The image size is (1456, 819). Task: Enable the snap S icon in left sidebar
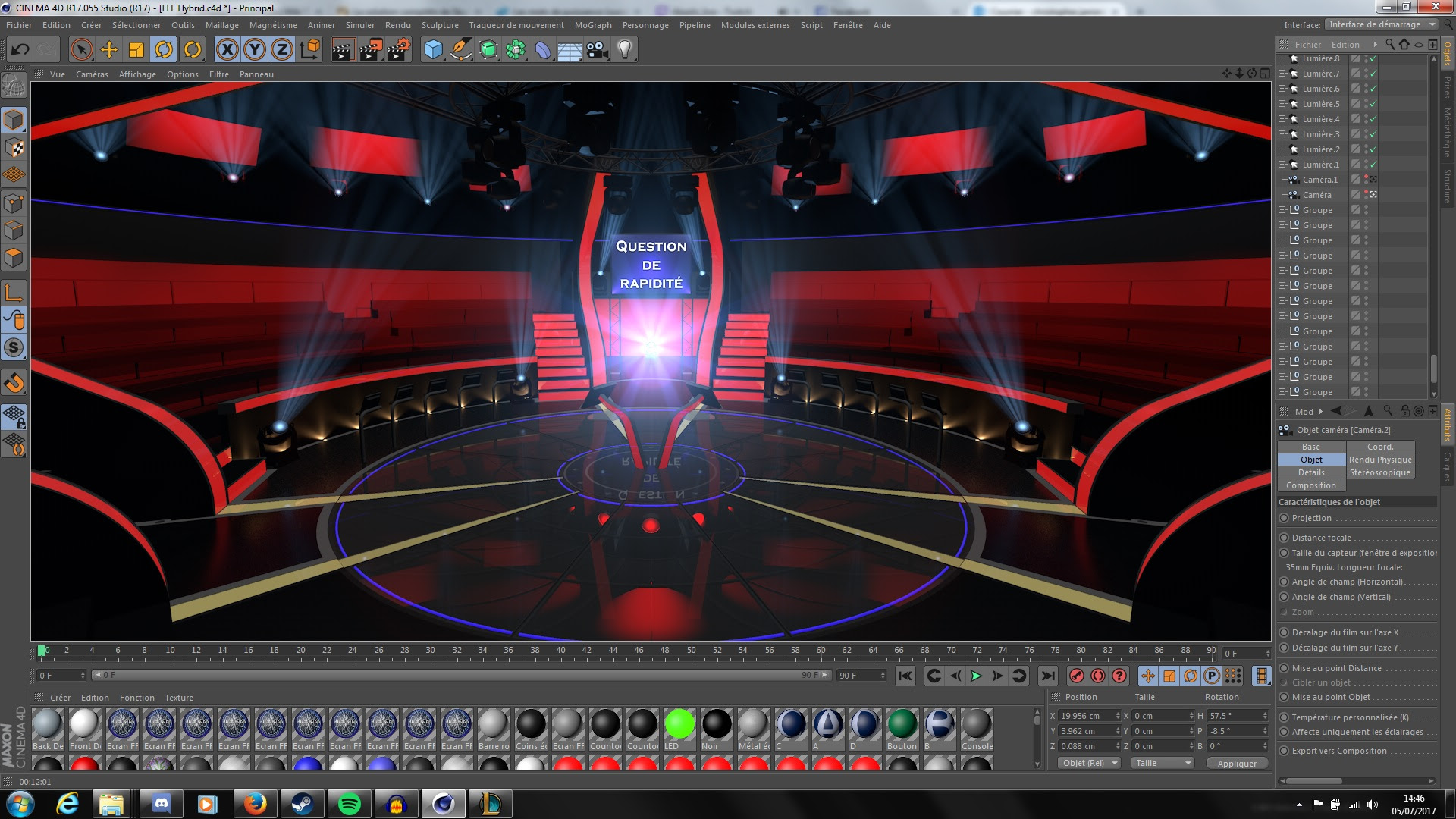tap(14, 348)
